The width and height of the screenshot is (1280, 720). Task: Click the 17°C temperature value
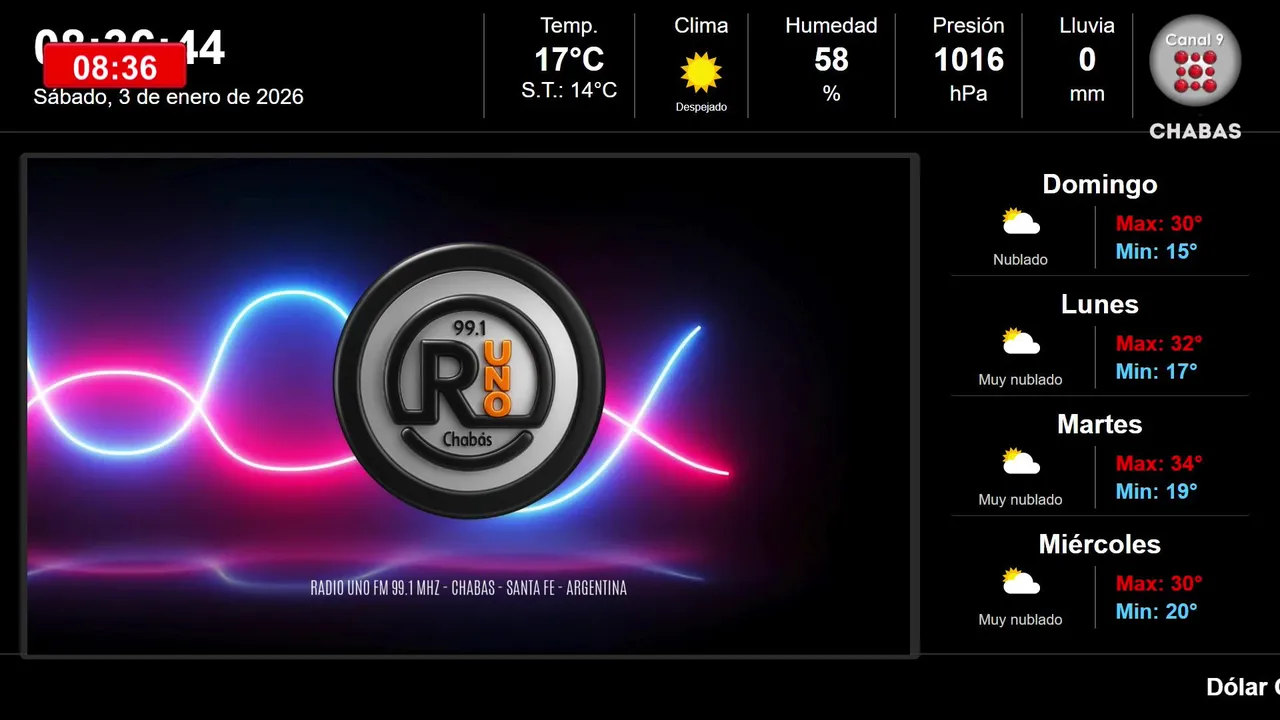point(569,60)
